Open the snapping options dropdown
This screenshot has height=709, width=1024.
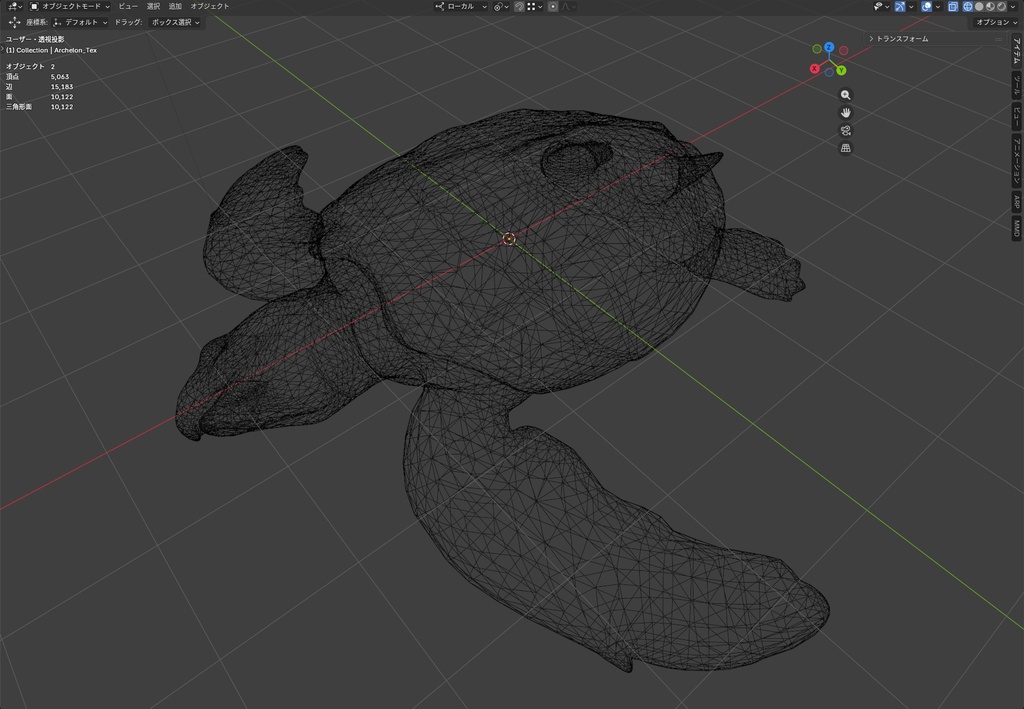point(535,6)
